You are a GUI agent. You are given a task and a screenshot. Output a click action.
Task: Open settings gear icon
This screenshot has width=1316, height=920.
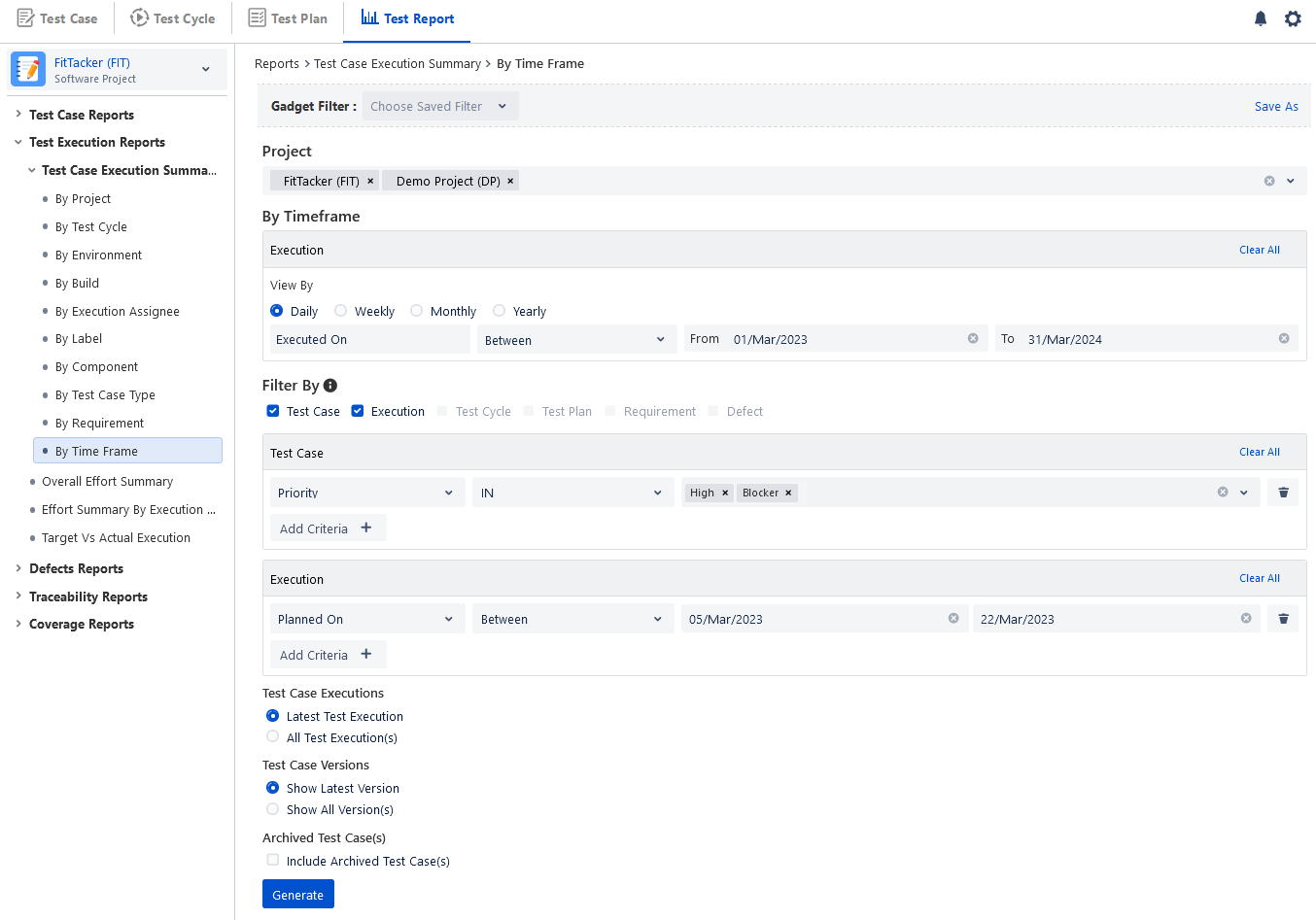tap(1293, 18)
